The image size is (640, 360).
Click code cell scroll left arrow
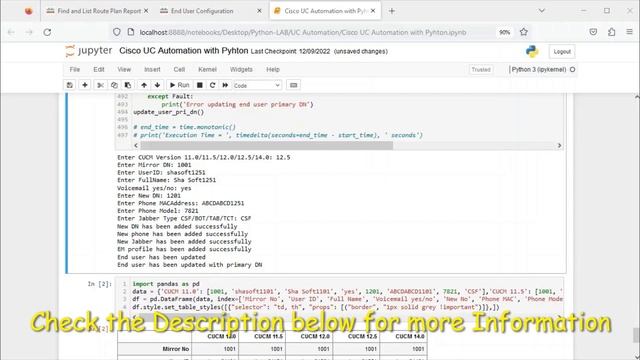136,145
